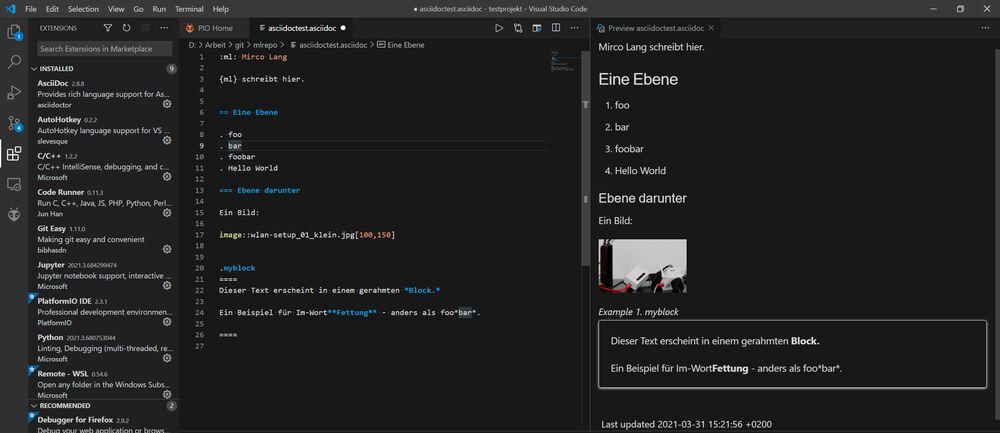The image size is (1000, 433).
Task: Refresh the extensions list
Action: pyautogui.click(x=126, y=28)
